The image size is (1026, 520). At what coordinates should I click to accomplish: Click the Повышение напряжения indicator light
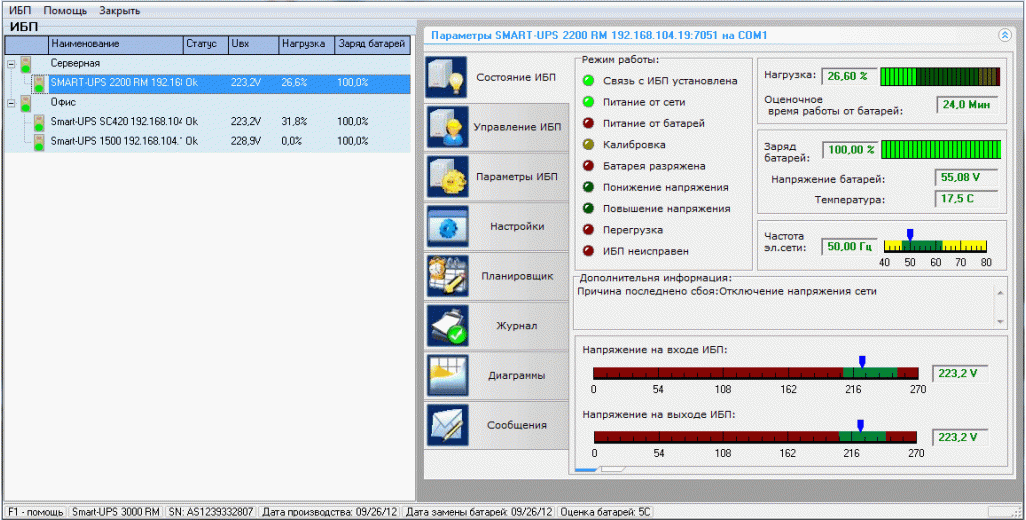click(x=589, y=209)
